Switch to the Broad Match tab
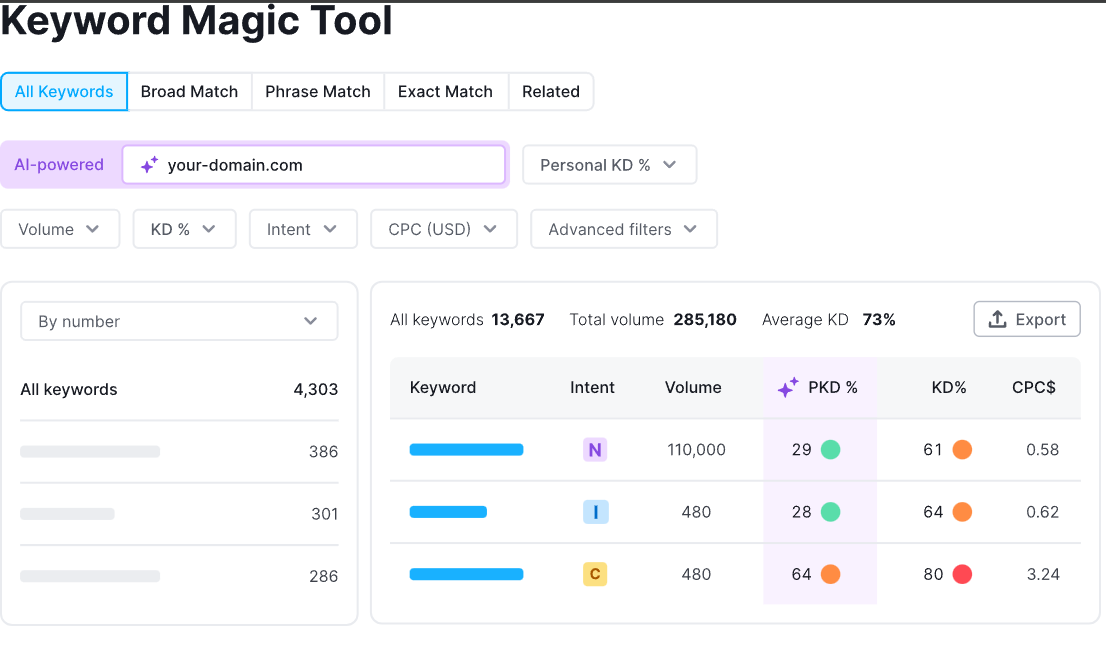Screen dimensions: 1106x649 tap(189, 91)
